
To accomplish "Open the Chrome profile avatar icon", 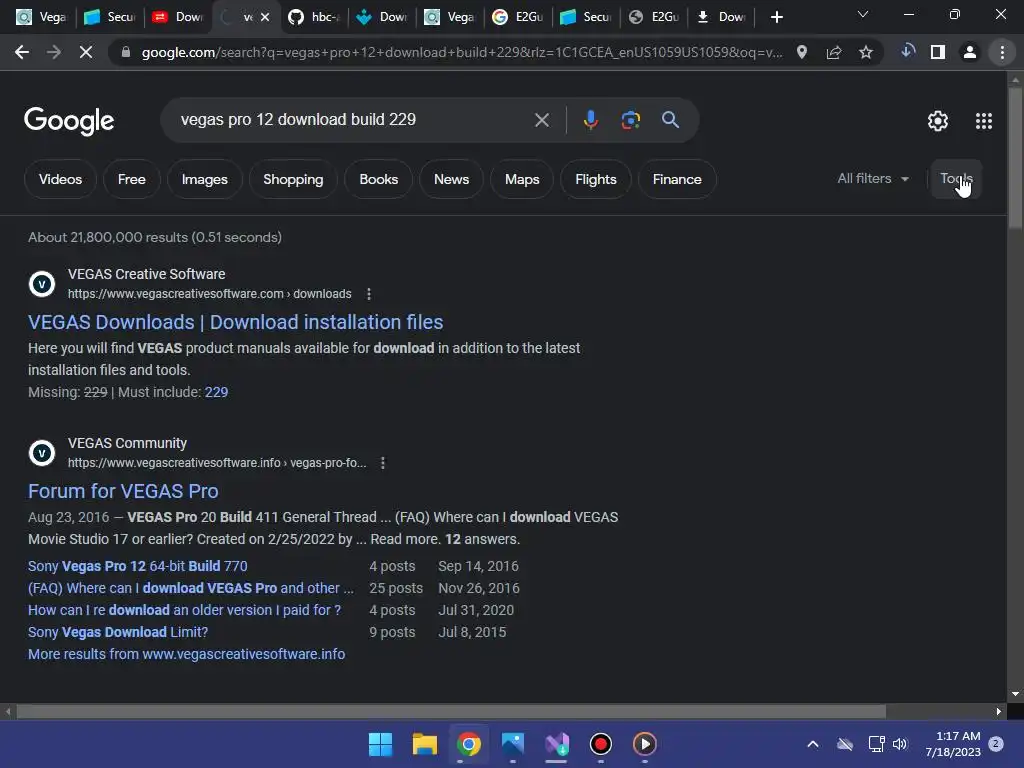I will tap(970, 52).
